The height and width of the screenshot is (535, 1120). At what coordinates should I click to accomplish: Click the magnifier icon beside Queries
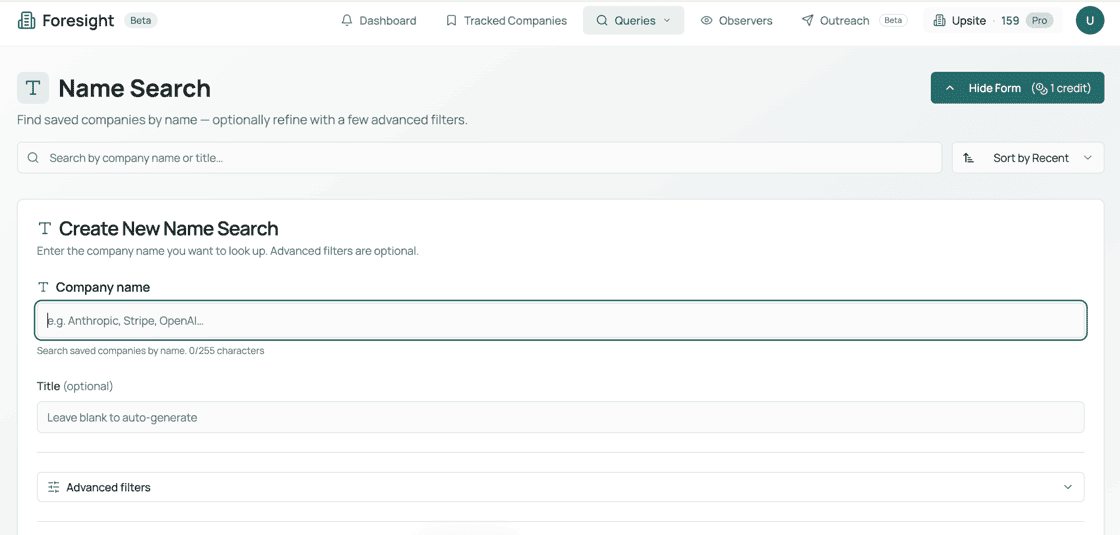pos(602,21)
